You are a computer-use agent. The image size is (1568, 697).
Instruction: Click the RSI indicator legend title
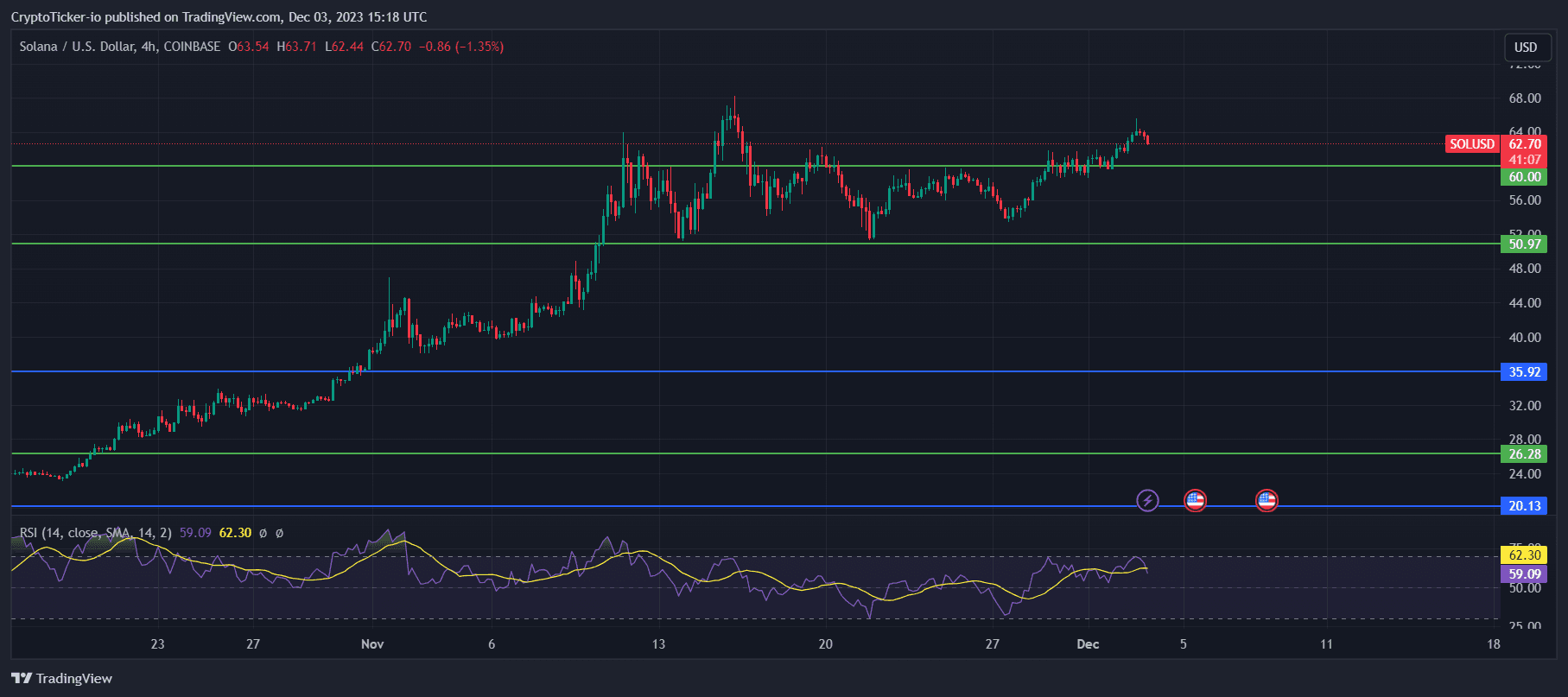(95, 533)
